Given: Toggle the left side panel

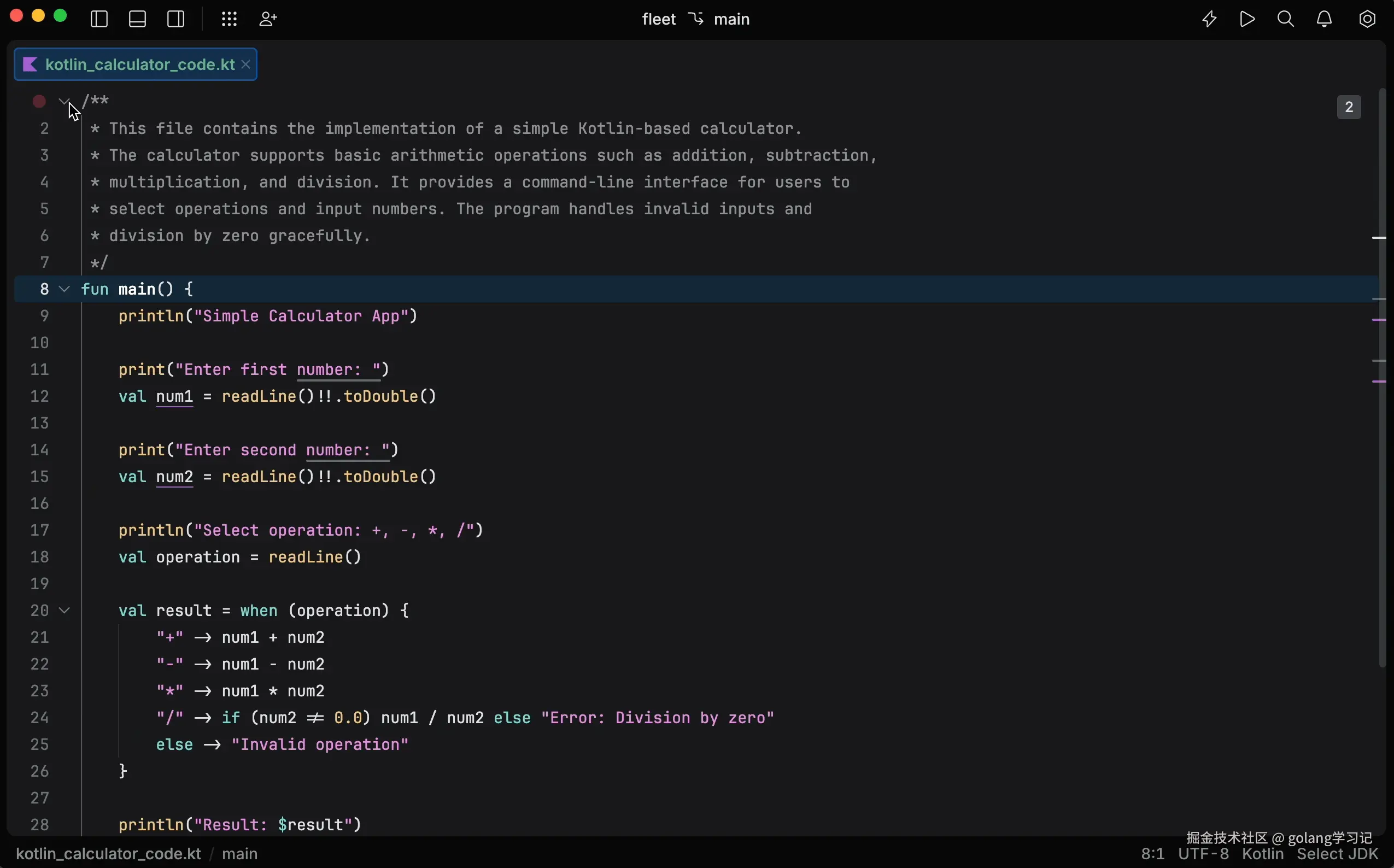Looking at the screenshot, I should tap(99, 19).
